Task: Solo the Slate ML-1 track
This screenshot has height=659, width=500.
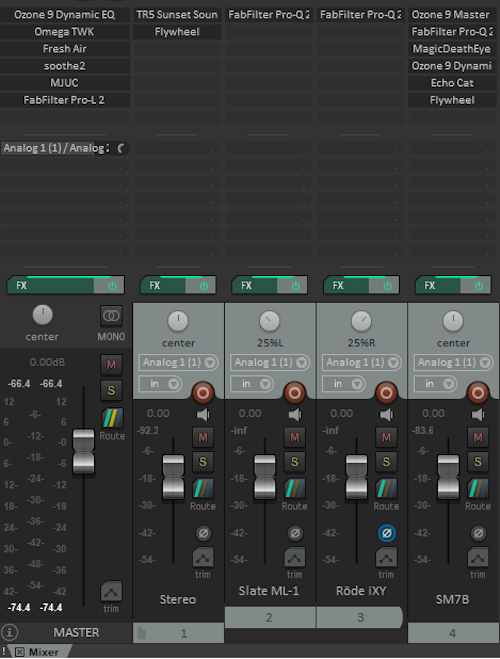Action: coord(295,462)
